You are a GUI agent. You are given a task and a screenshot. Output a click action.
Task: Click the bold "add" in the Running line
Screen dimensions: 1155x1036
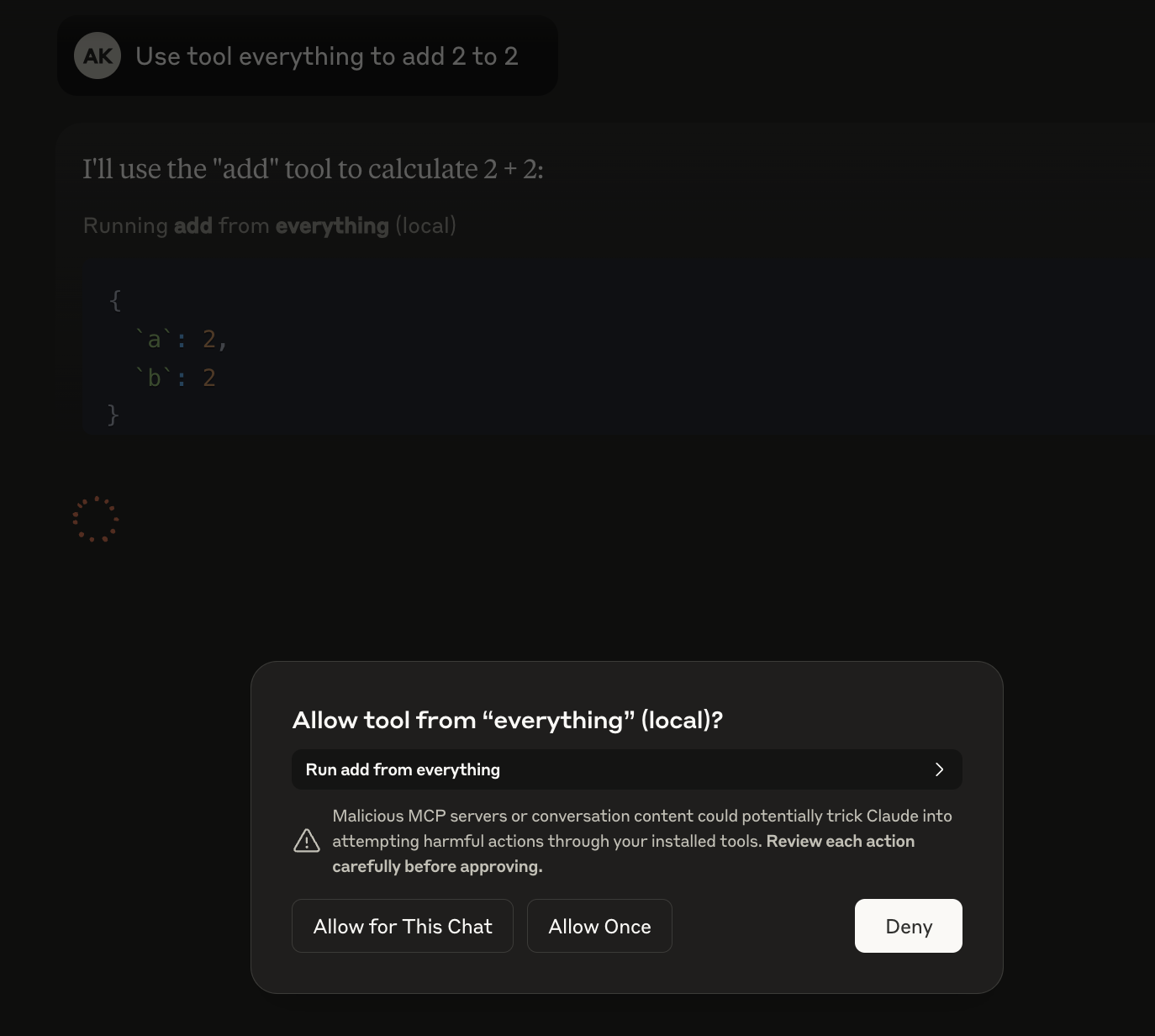click(192, 225)
